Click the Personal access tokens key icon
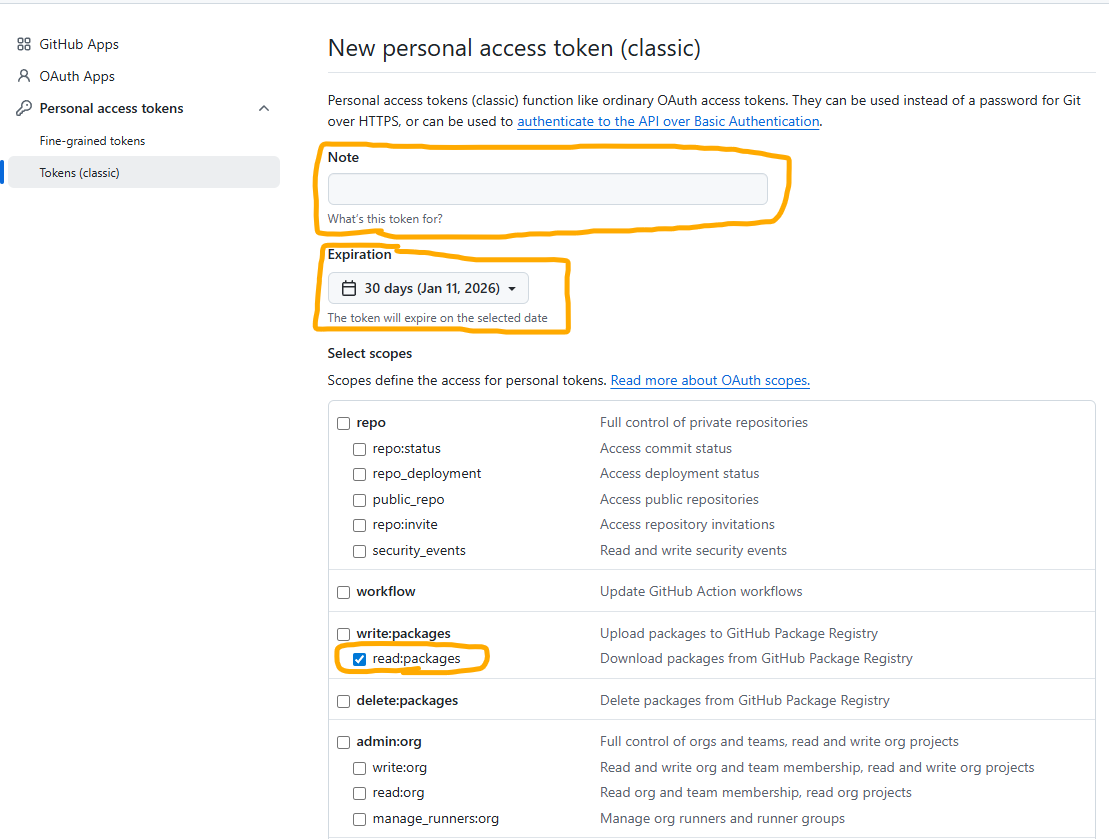The height and width of the screenshot is (839, 1109). pos(24,108)
